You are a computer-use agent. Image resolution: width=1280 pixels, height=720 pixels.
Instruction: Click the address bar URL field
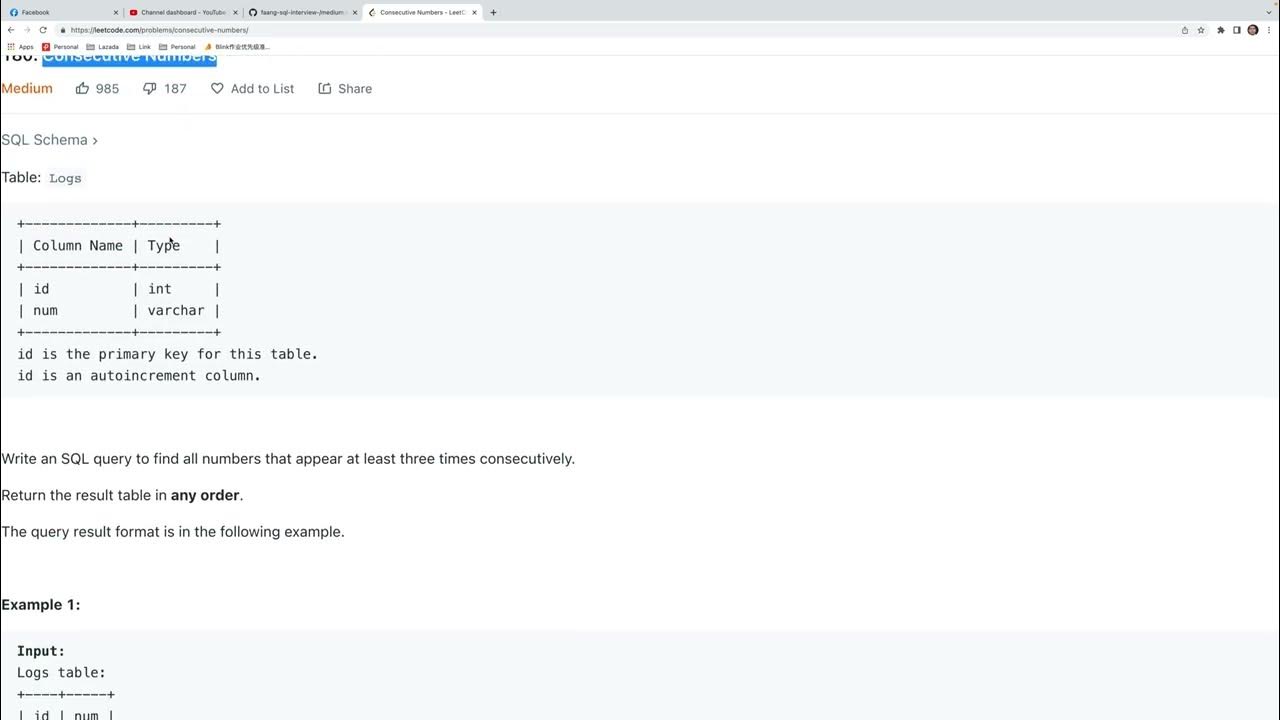pos(620,30)
